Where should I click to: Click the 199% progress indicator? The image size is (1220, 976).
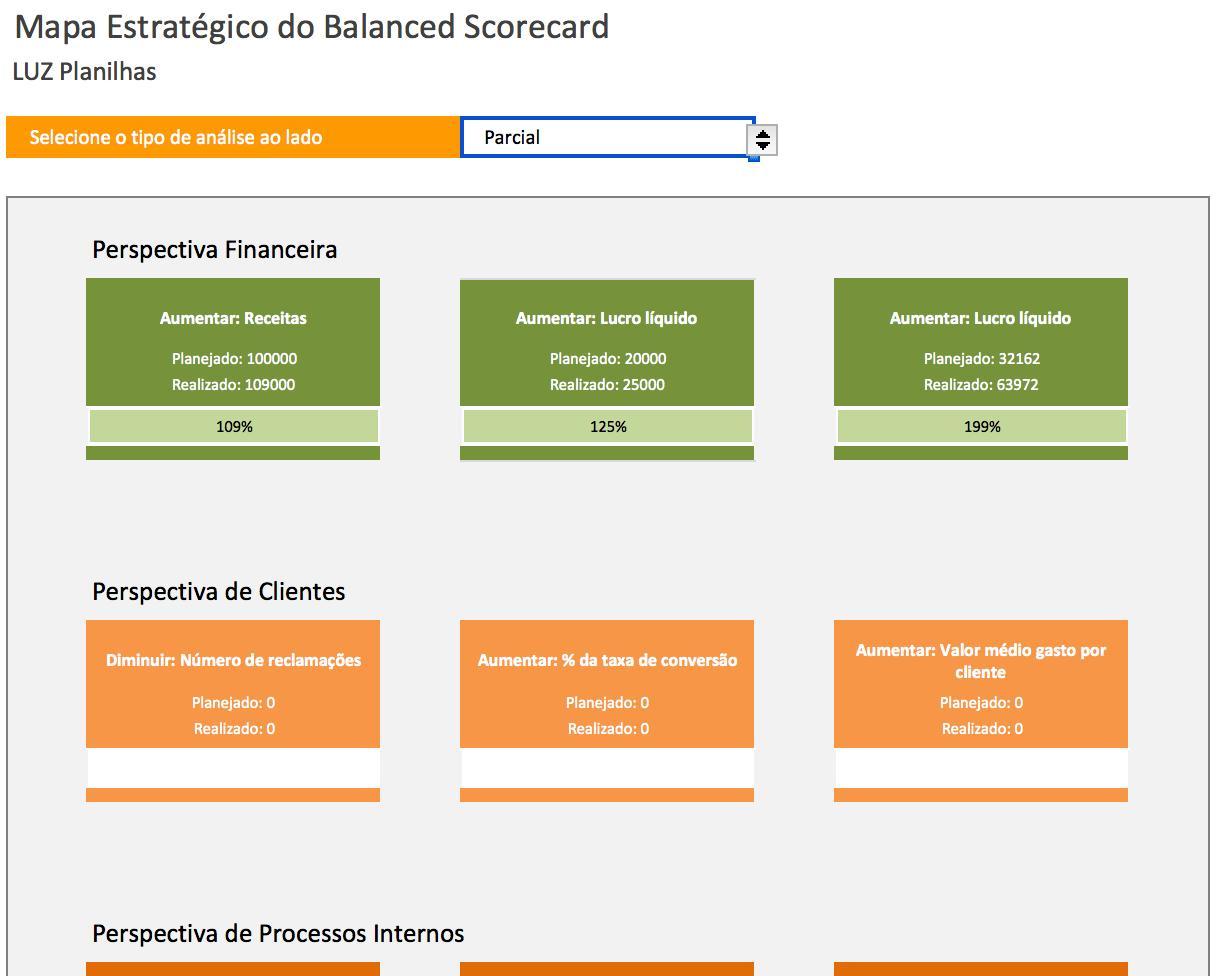(x=981, y=426)
